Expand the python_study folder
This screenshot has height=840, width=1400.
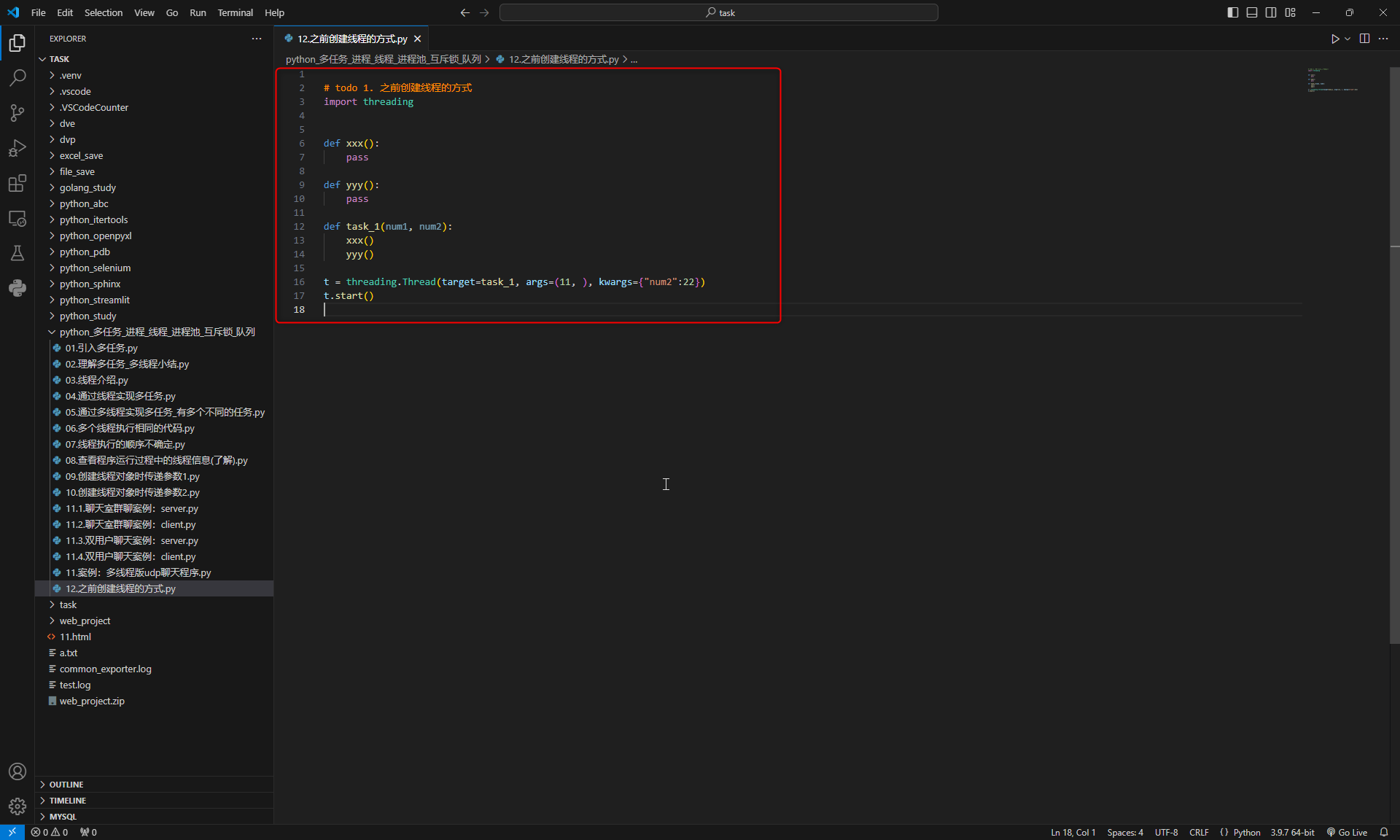[87, 316]
